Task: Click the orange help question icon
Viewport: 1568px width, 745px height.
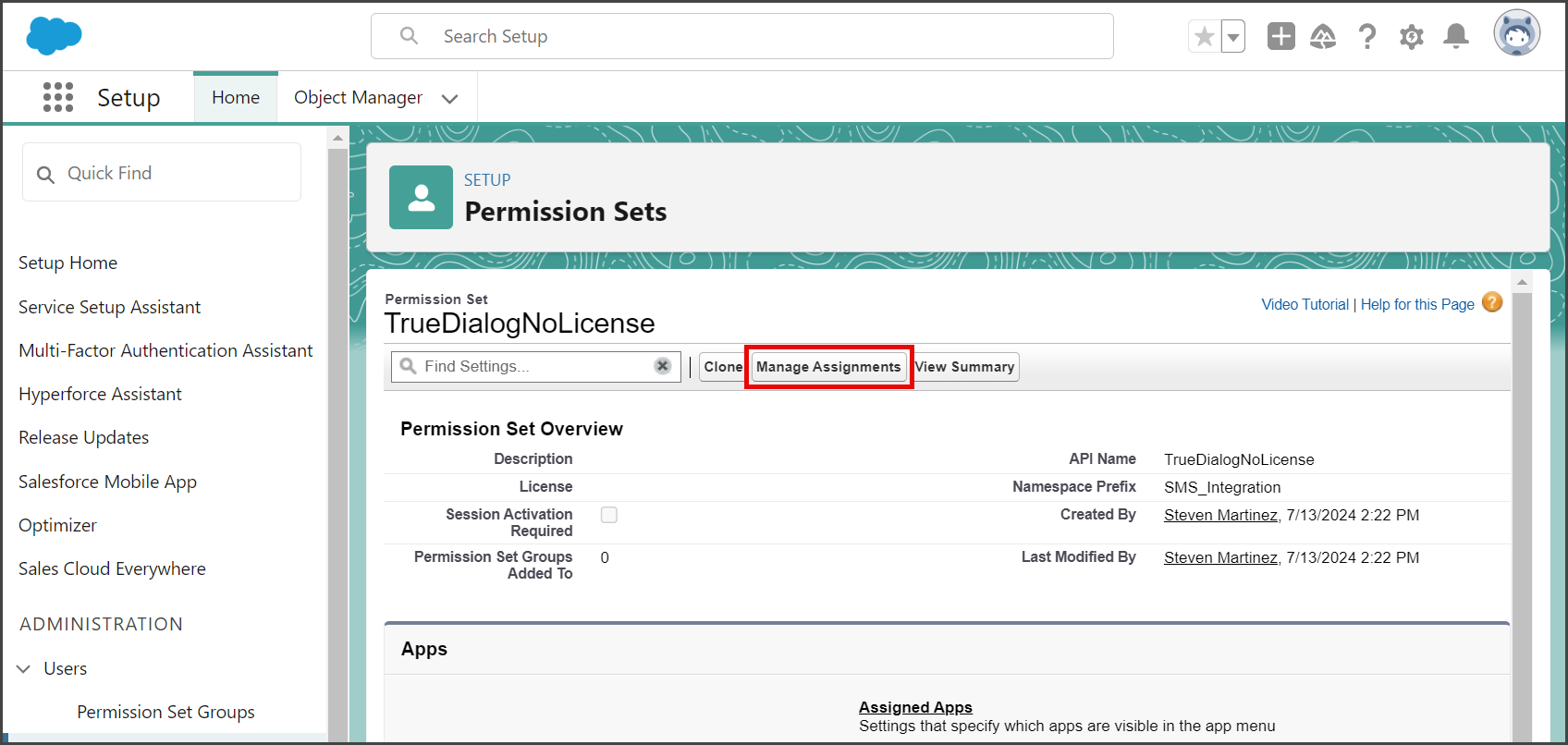Action: point(1492,302)
